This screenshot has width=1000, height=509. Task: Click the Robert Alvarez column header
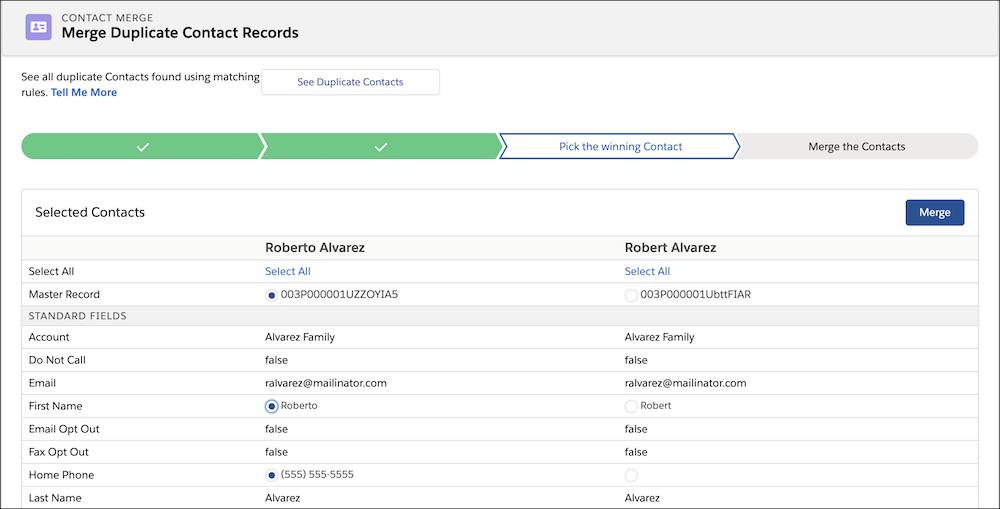click(x=670, y=247)
